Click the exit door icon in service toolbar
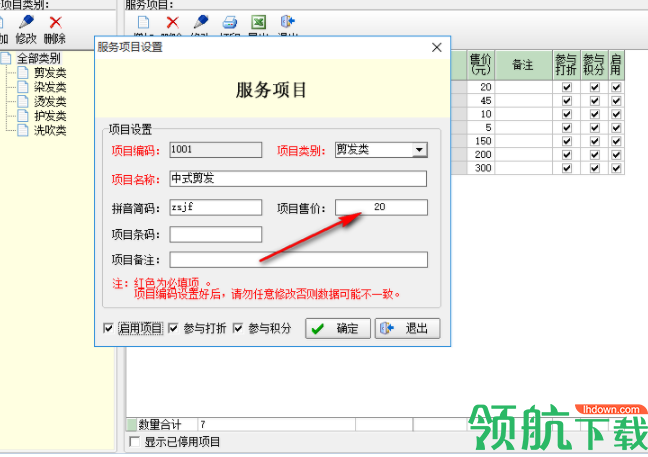 click(x=288, y=21)
